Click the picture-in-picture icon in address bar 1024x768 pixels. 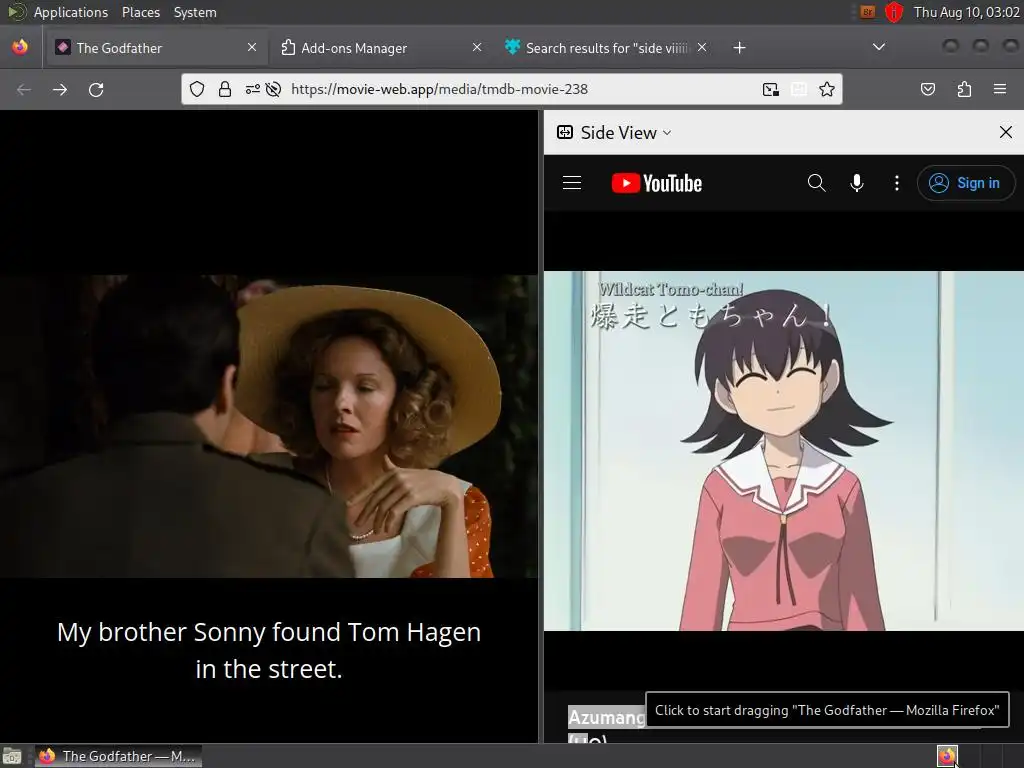click(x=771, y=89)
